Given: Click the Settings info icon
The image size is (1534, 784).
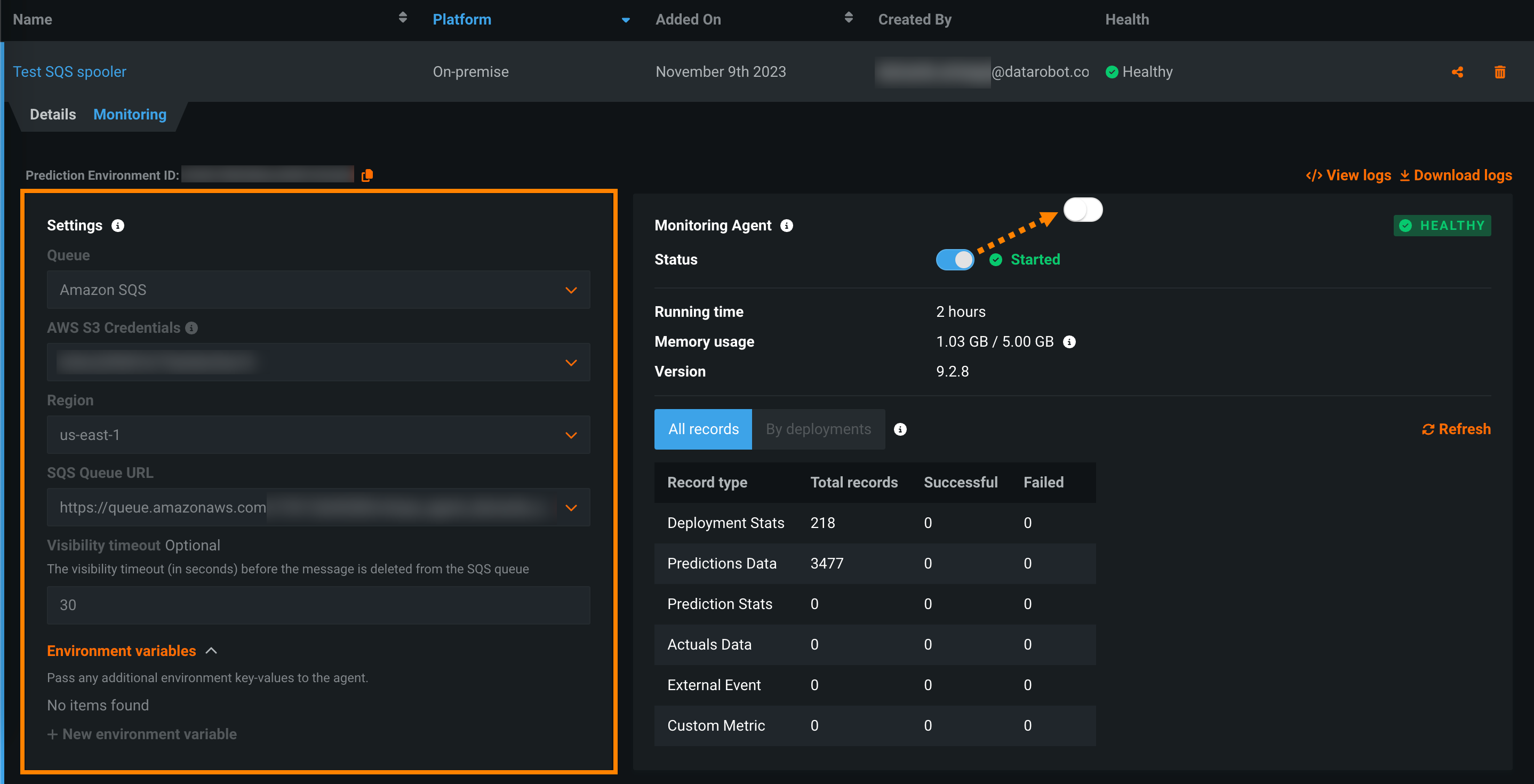Looking at the screenshot, I should pos(118,226).
